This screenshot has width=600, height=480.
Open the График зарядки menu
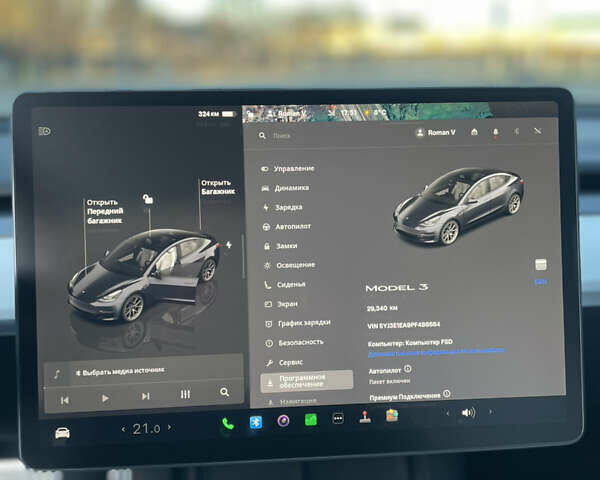coord(298,323)
